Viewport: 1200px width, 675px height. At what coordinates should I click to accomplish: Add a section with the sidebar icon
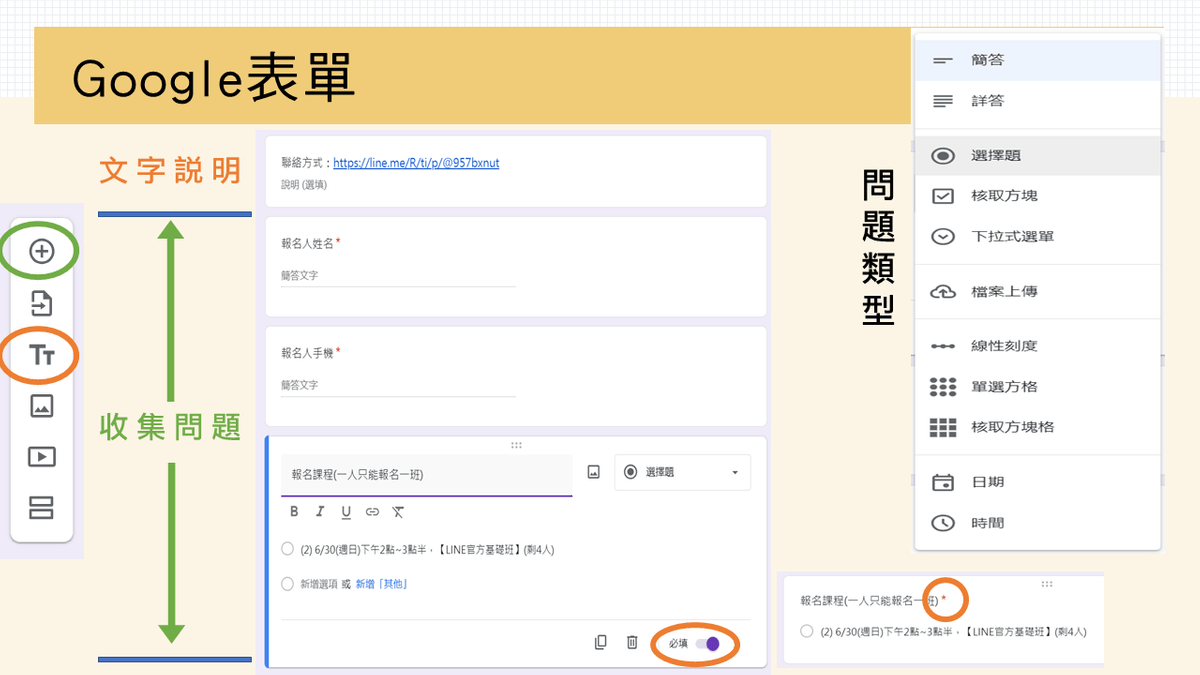click(x=42, y=508)
